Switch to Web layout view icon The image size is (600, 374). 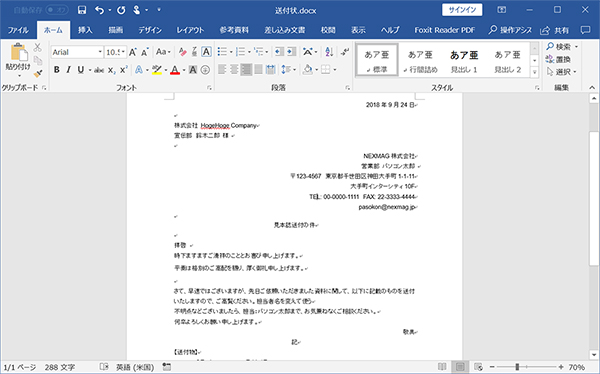[478, 367]
